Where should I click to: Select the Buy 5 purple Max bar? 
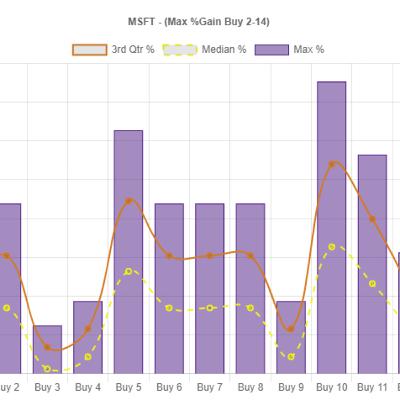128,252
